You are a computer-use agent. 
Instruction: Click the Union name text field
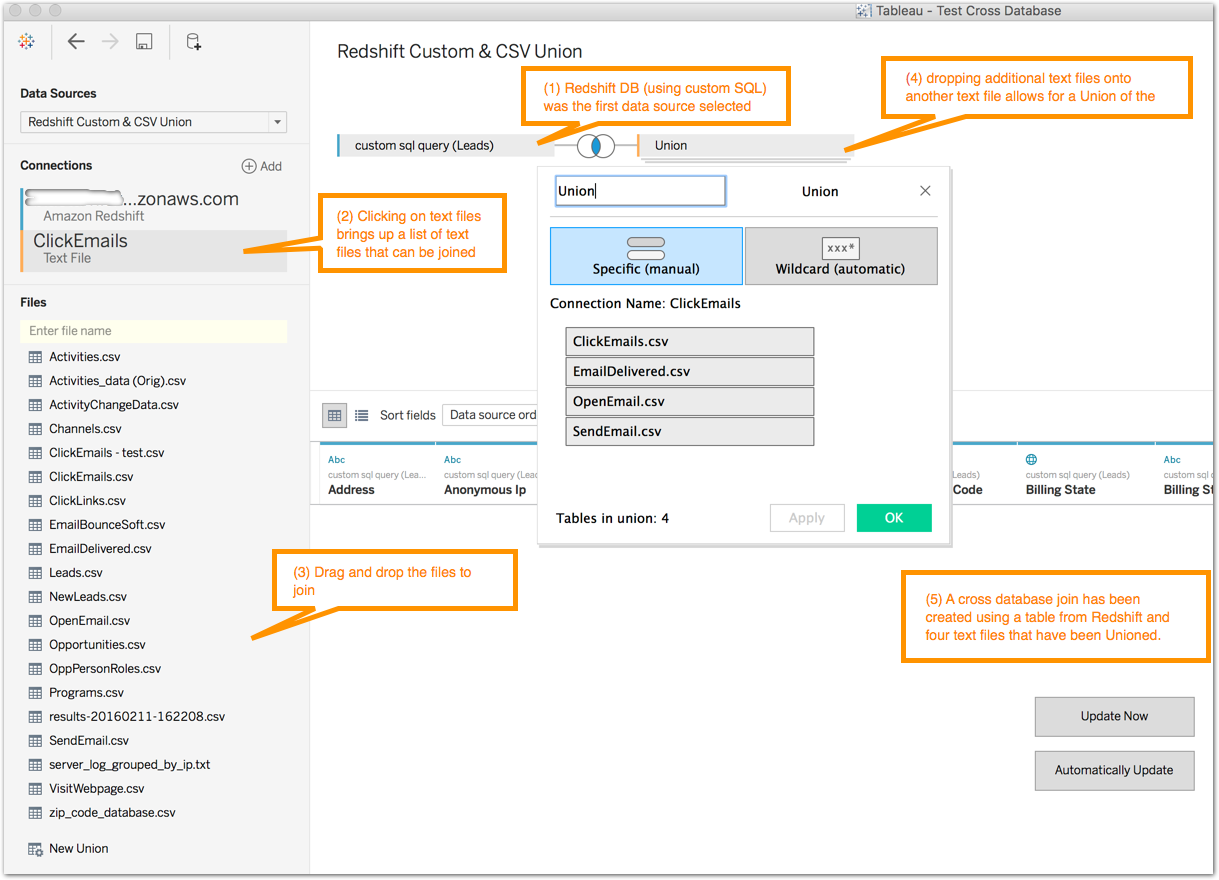pos(640,191)
